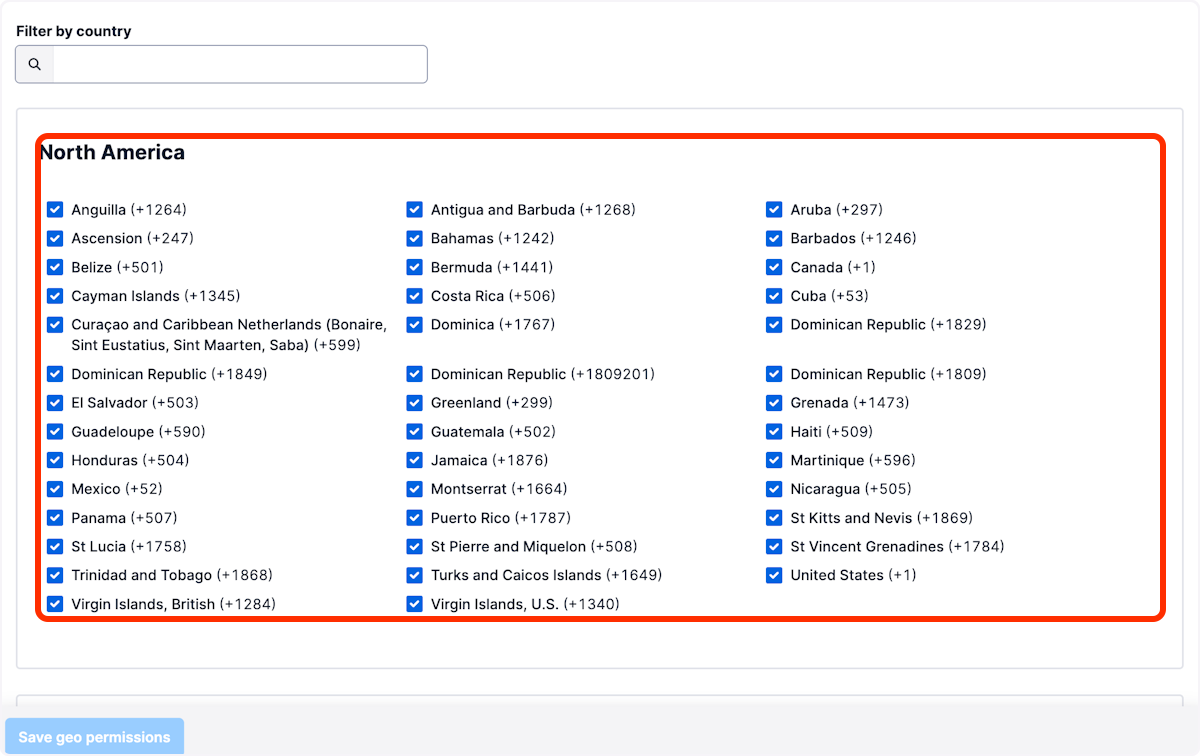Deselect the Aruba (+297) checkbox

774,210
